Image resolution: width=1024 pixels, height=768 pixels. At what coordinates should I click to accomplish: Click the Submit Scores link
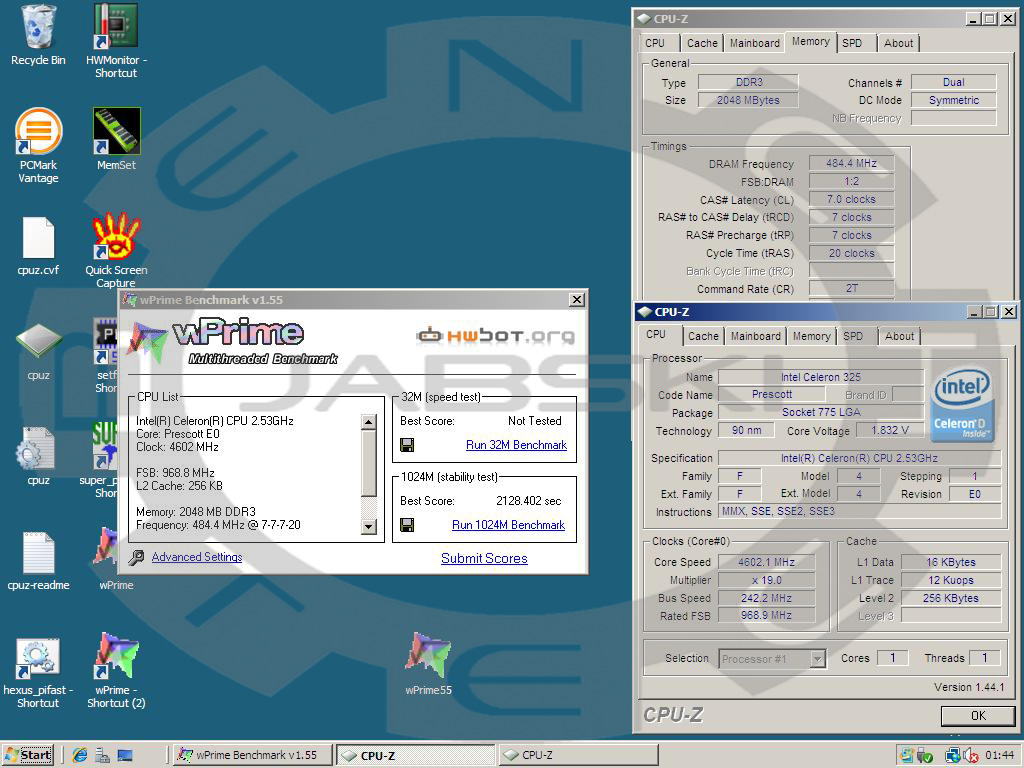(x=484, y=558)
